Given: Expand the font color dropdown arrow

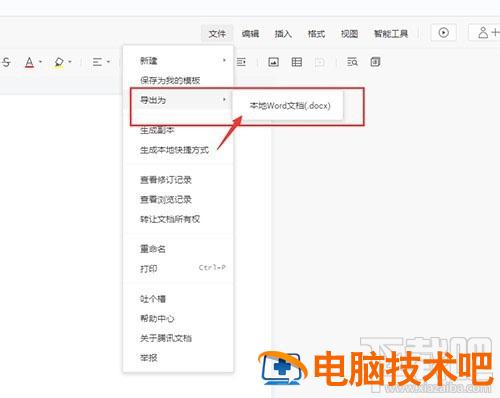Looking at the screenshot, I should pyautogui.click(x=40, y=62).
